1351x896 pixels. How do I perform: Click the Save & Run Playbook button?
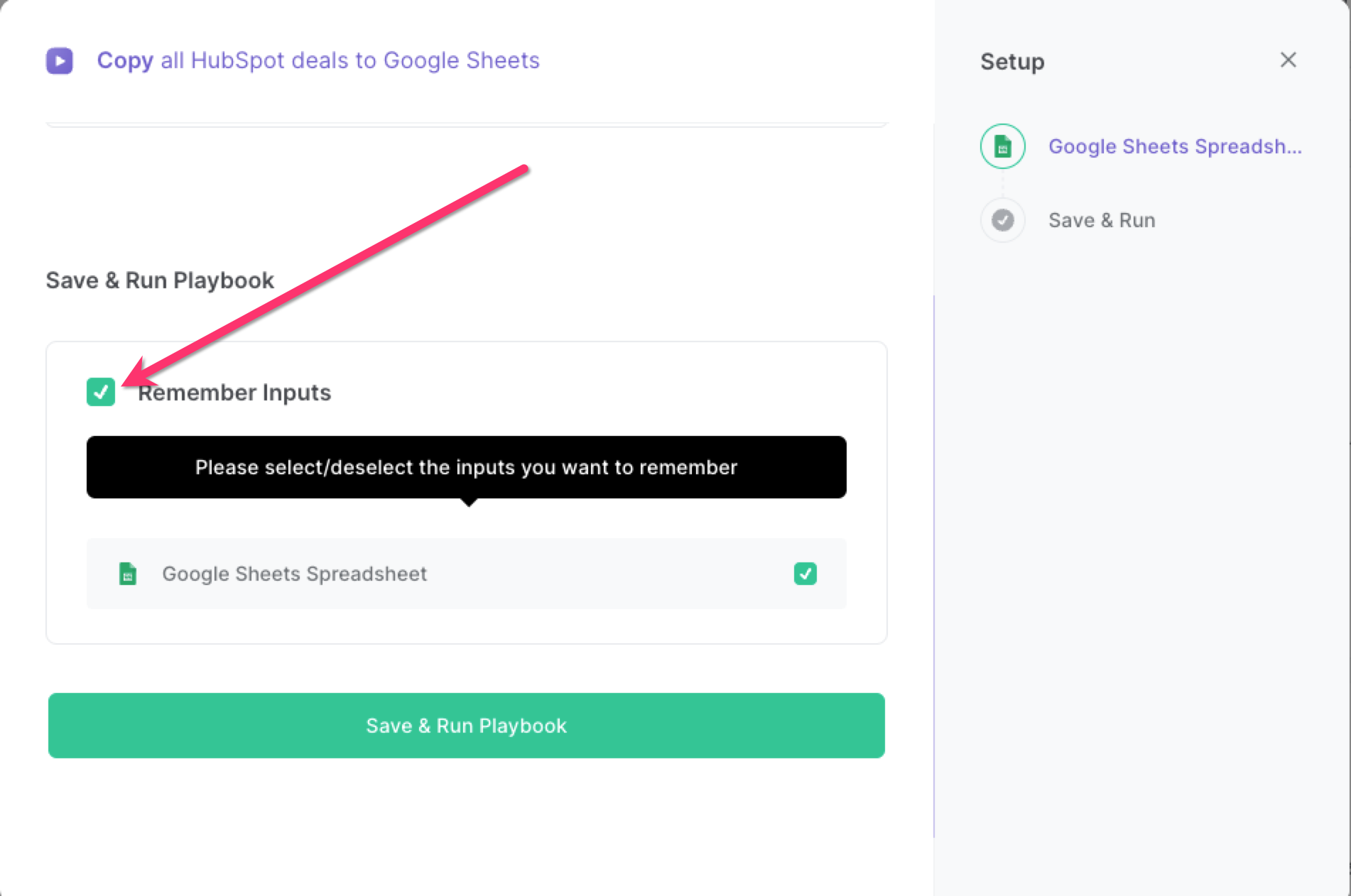(467, 726)
